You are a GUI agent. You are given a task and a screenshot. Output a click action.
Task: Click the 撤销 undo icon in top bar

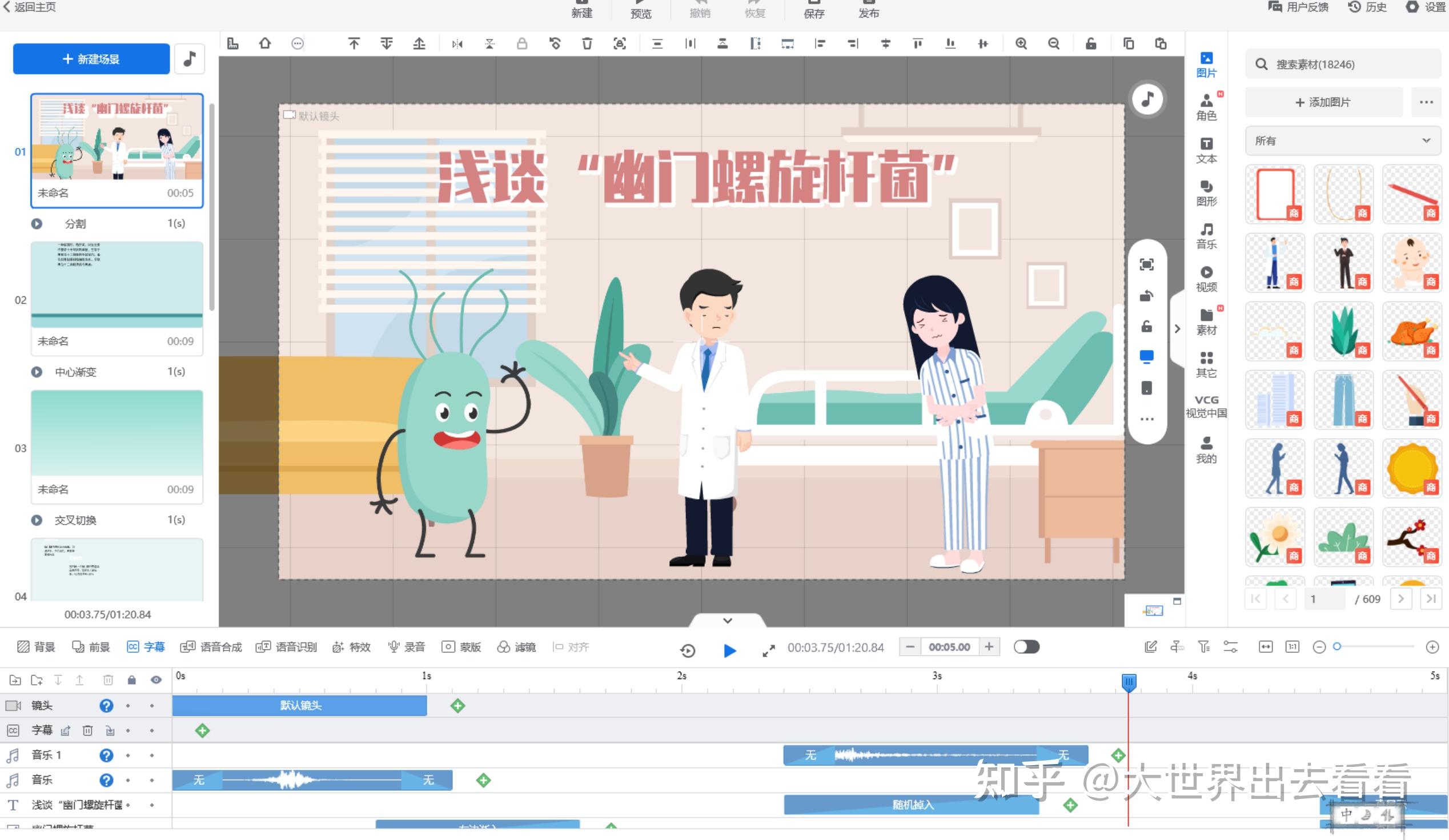point(699,11)
